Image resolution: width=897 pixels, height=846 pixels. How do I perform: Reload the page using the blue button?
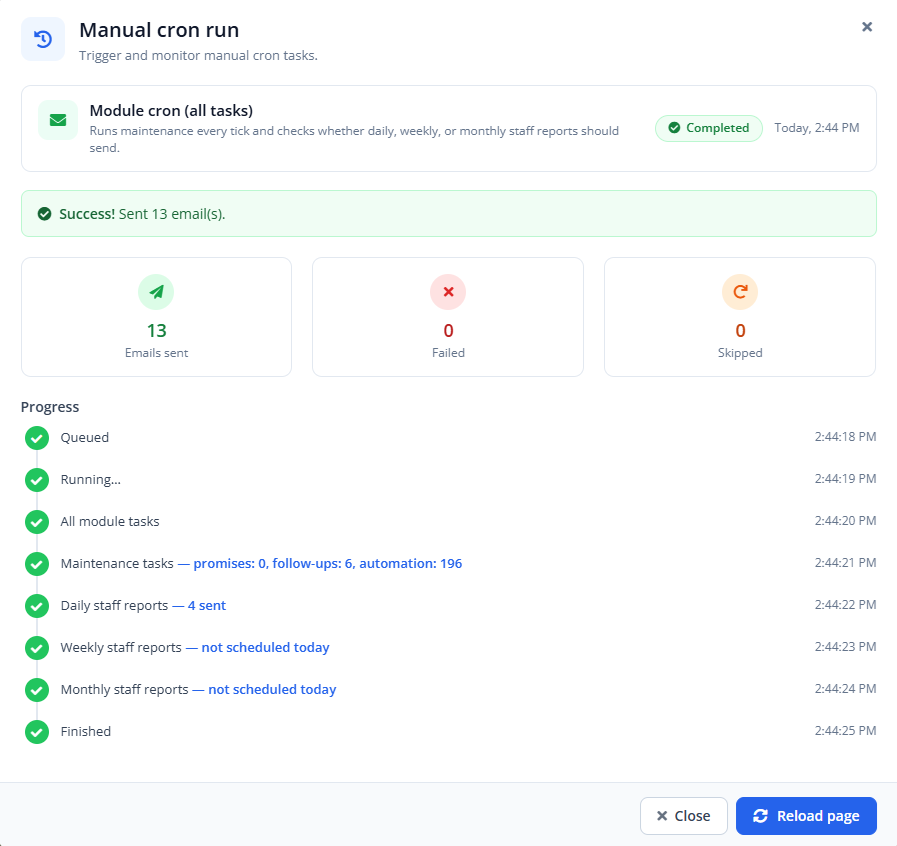coord(806,816)
